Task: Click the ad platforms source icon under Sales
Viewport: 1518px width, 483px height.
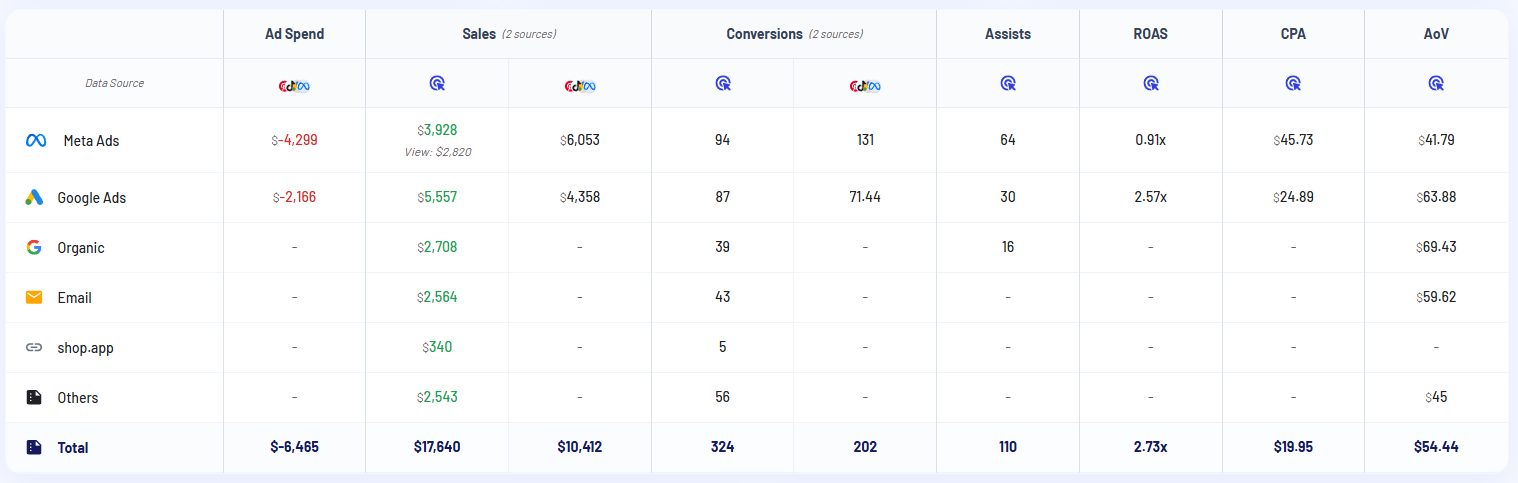Action: coord(580,85)
